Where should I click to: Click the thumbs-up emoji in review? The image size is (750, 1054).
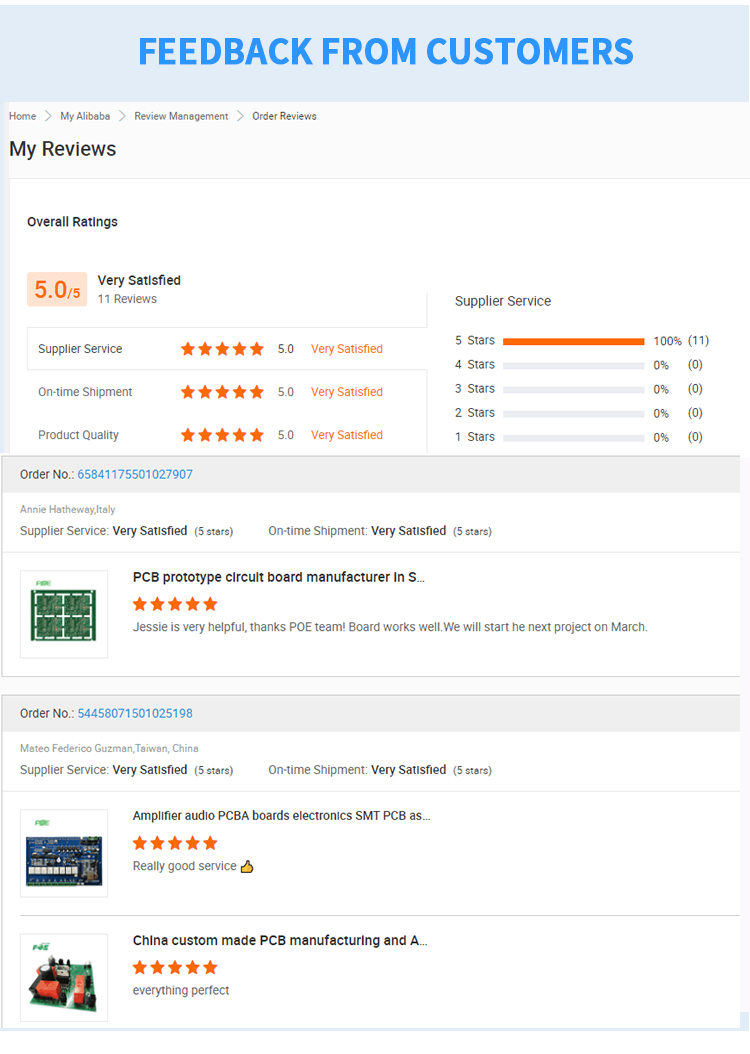247,866
